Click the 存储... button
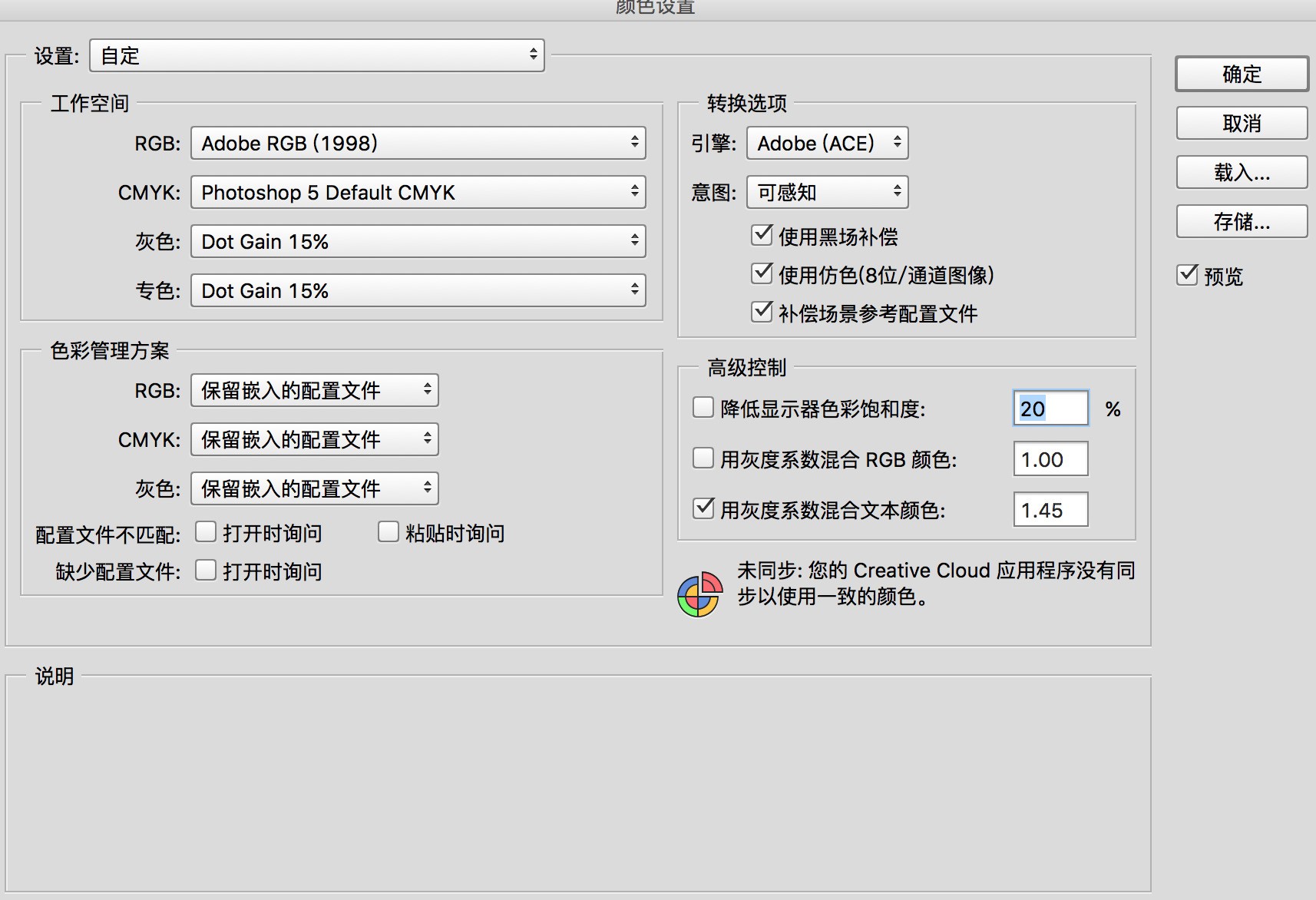 (1242, 221)
